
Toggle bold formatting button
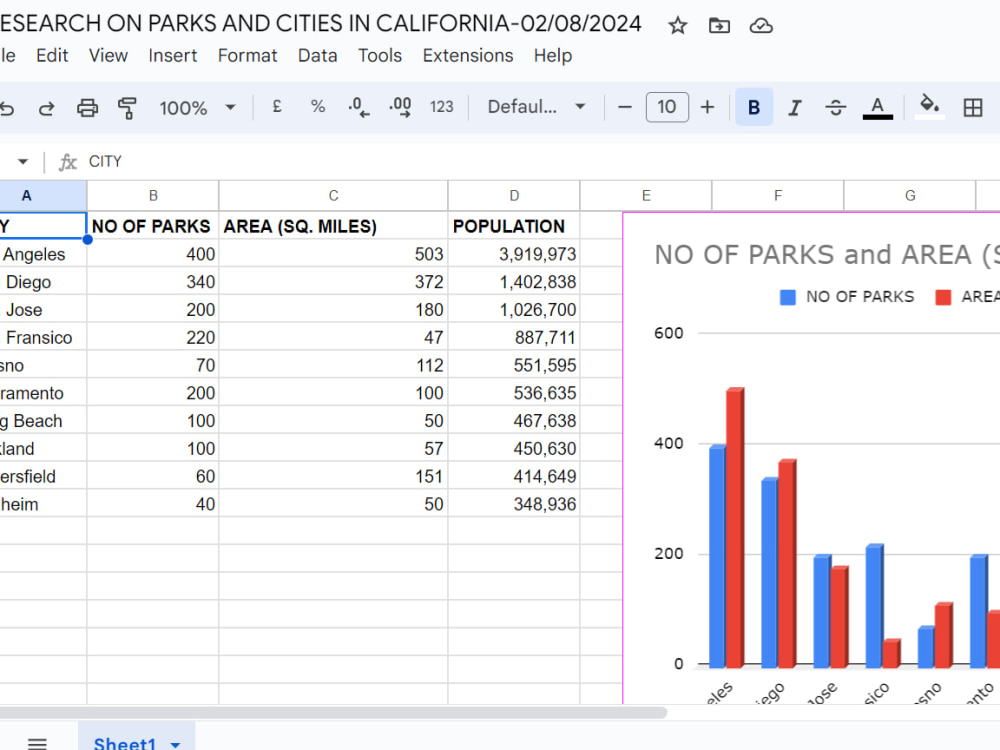[x=754, y=107]
